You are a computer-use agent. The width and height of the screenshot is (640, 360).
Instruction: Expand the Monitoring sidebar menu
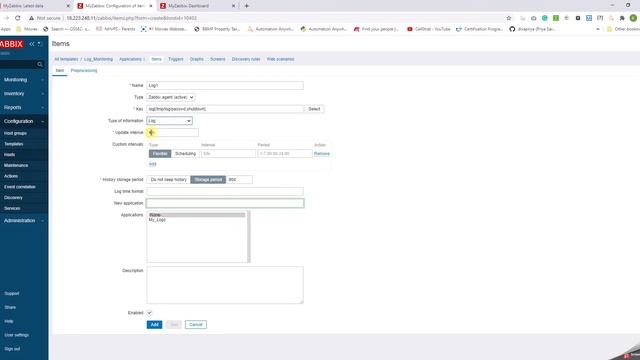point(24,80)
